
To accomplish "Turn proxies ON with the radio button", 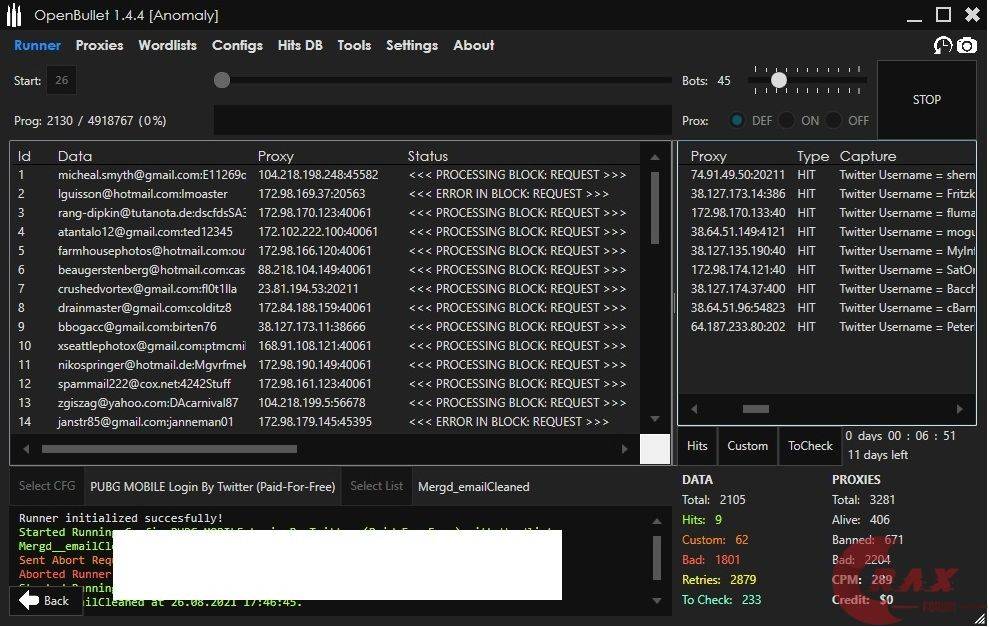I will (787, 120).
